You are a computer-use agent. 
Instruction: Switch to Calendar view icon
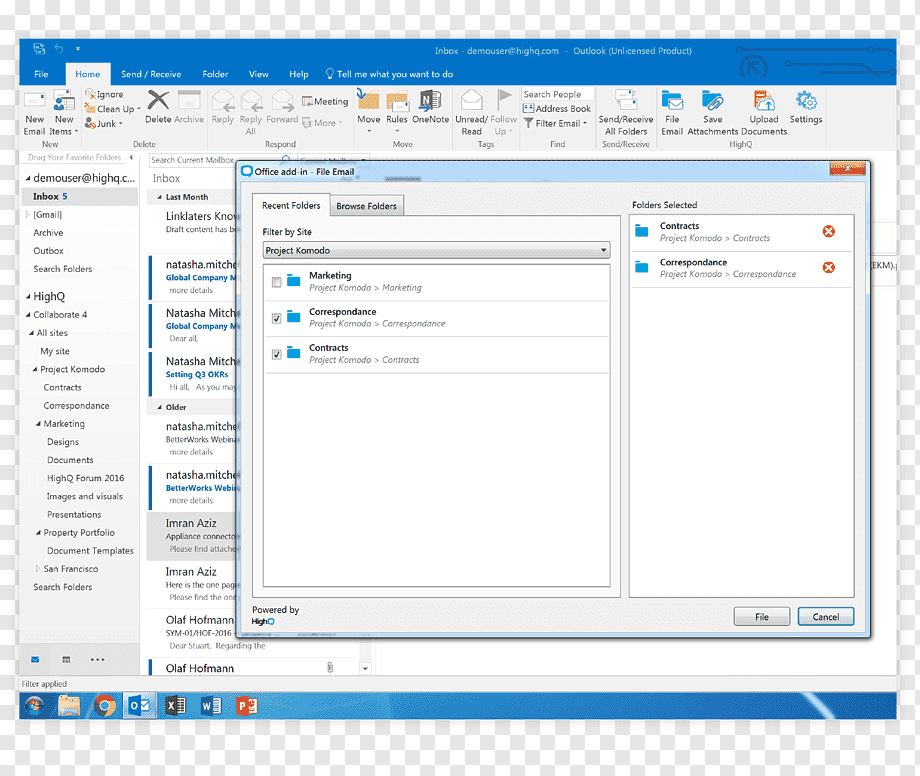(x=66, y=660)
